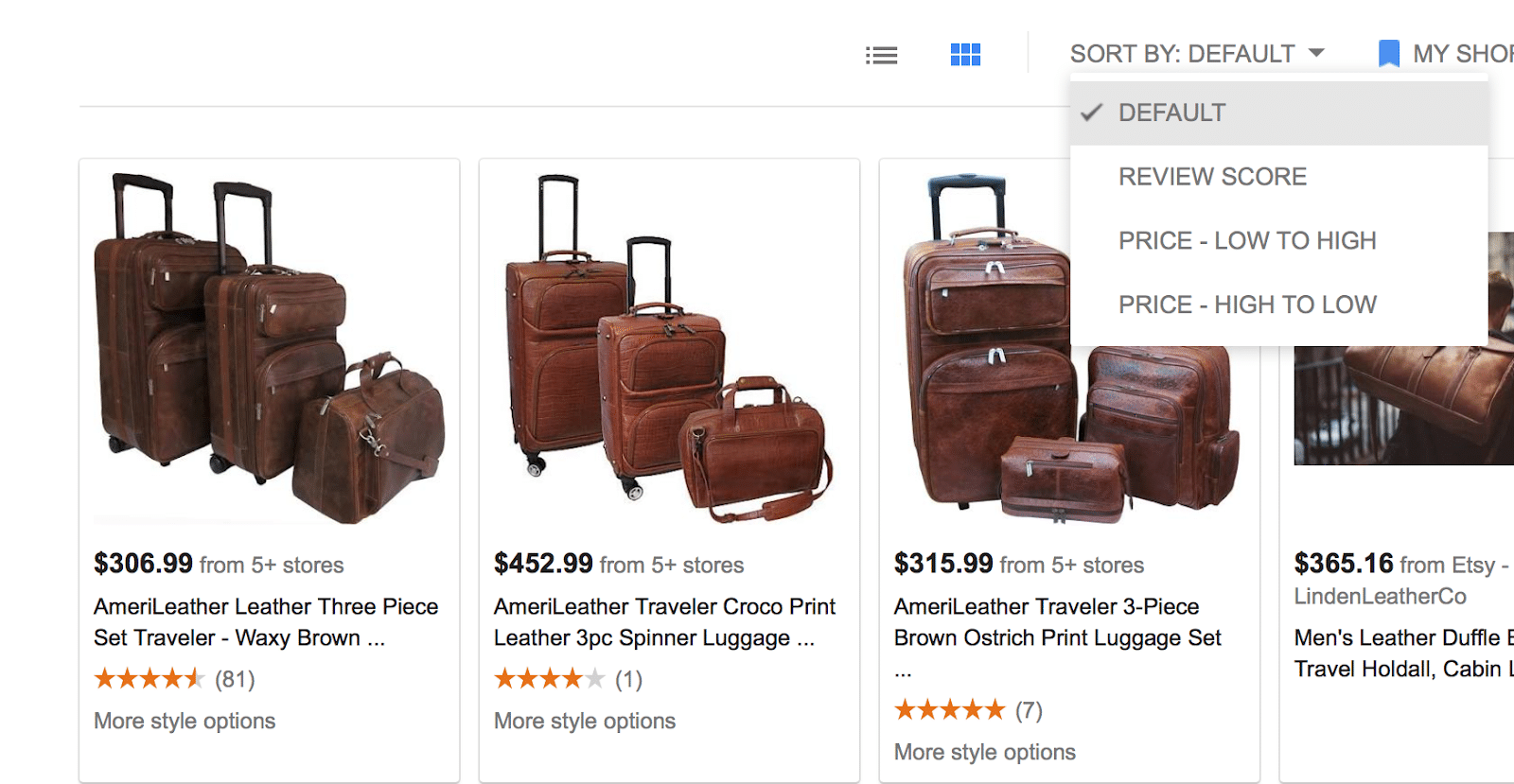
Task: Open the SORT BY dropdown arrow
Action: click(1316, 53)
